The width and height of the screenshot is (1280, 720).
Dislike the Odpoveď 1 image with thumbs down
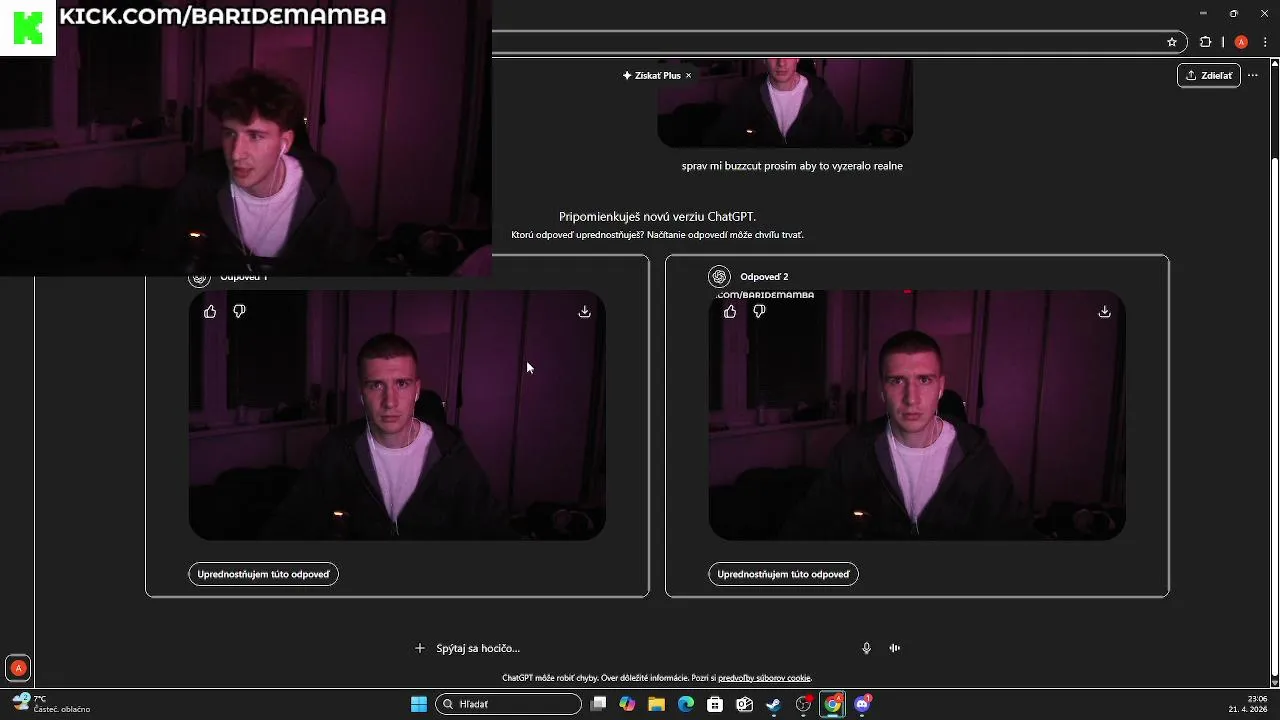239,312
